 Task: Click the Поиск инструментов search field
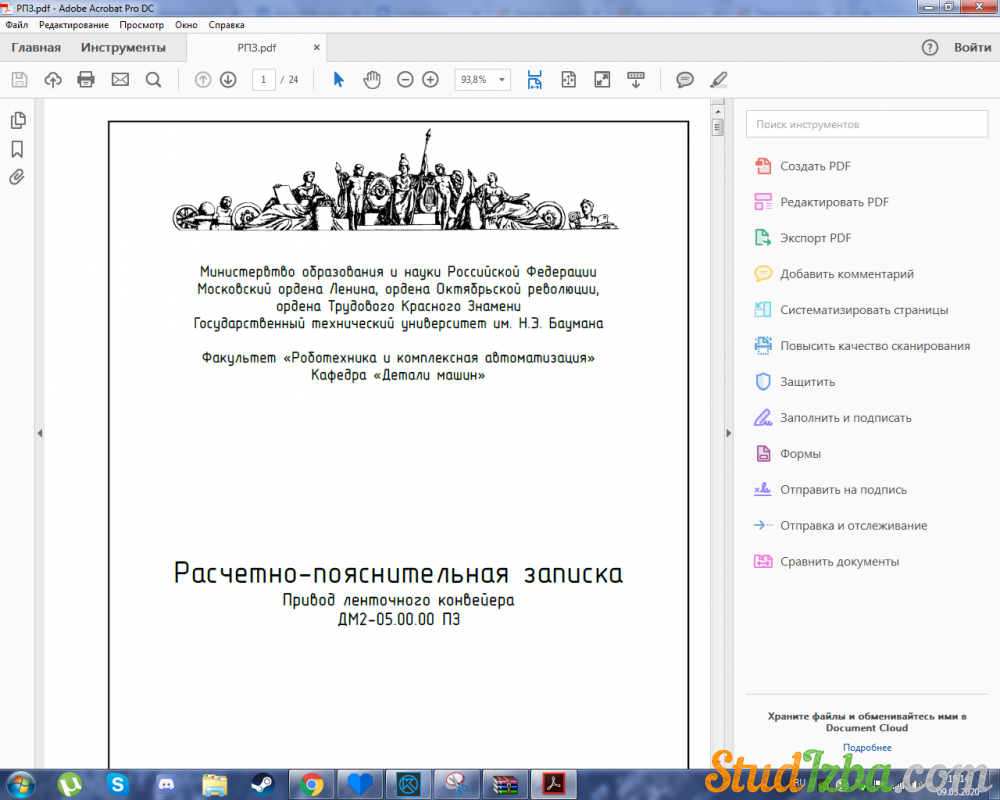coord(866,124)
